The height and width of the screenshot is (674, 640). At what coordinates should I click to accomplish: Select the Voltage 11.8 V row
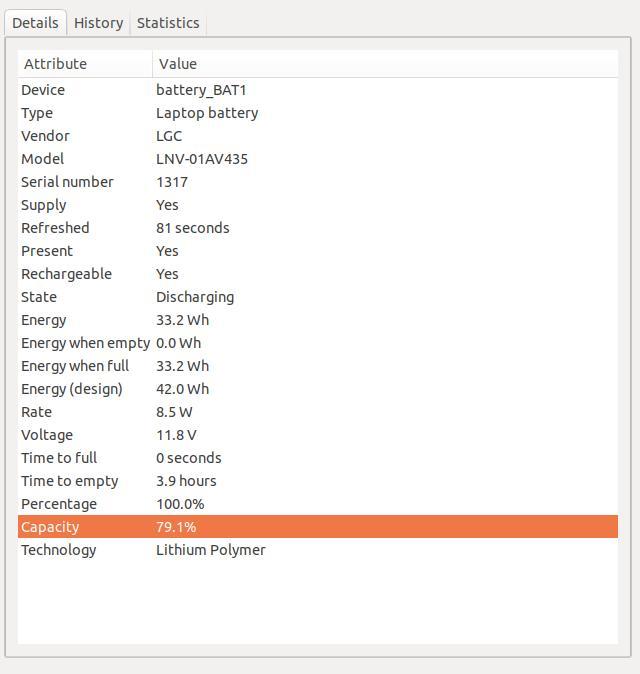click(x=318, y=435)
